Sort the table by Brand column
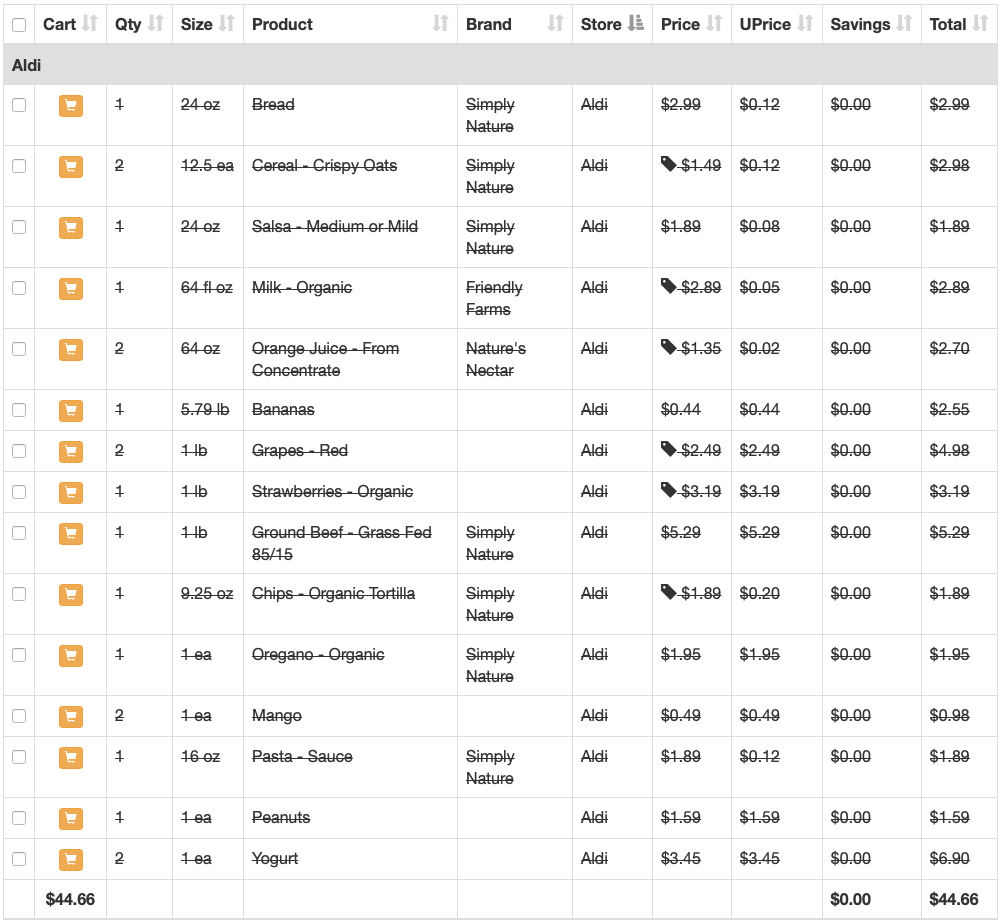This screenshot has height=920, width=1002. (x=515, y=24)
